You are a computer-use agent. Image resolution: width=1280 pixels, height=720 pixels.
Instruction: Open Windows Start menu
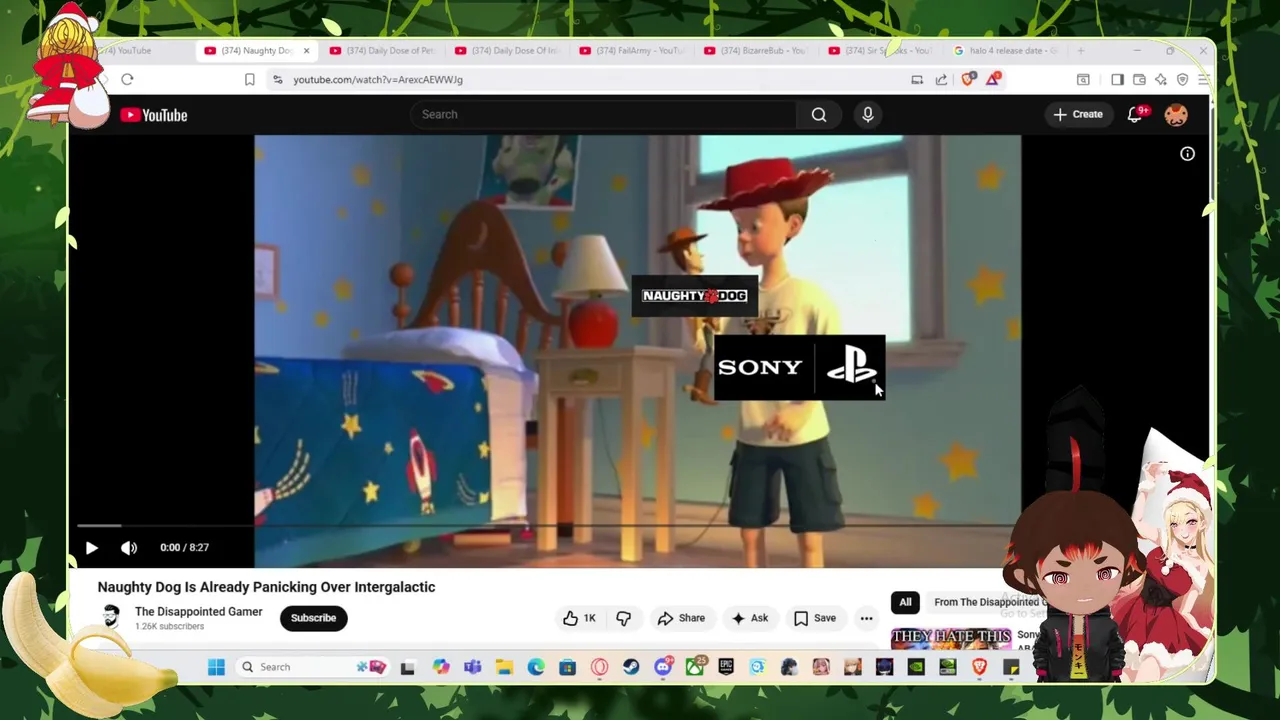pos(216,667)
